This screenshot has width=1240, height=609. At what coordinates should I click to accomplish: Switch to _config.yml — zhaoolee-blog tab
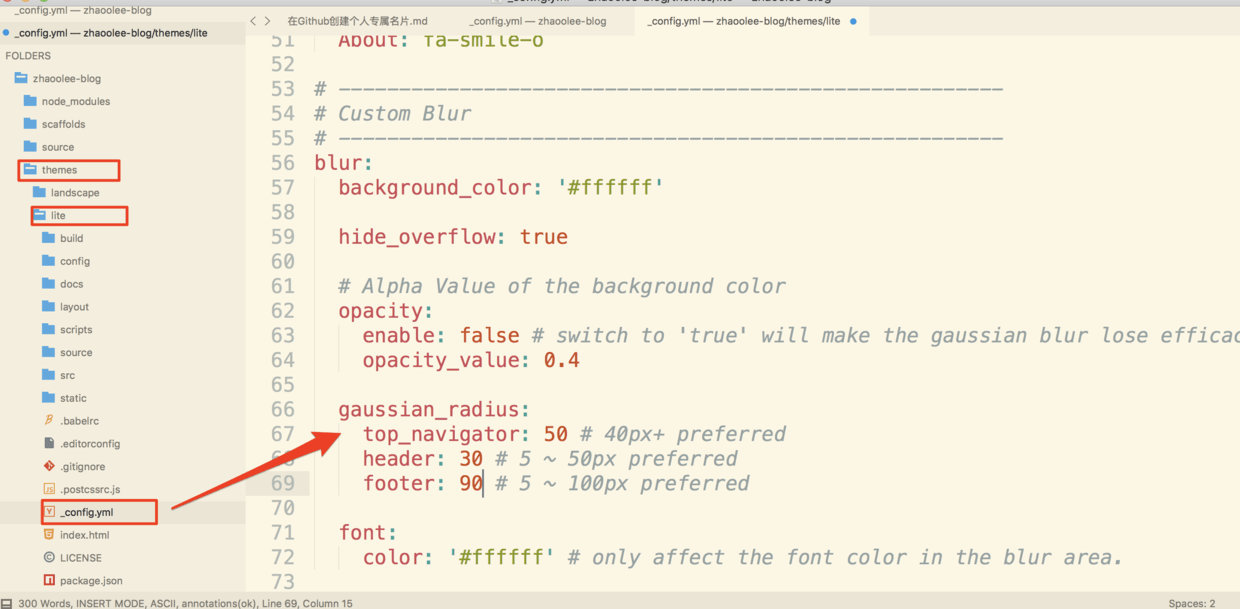(537, 21)
